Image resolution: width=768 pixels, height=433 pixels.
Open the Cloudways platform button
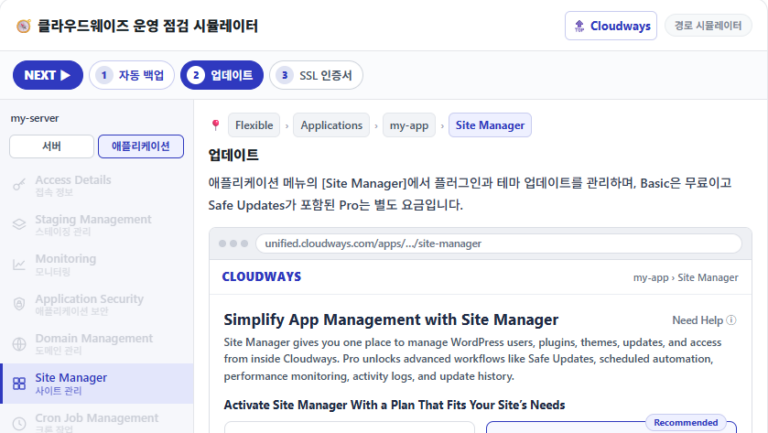pyautogui.click(x=611, y=26)
